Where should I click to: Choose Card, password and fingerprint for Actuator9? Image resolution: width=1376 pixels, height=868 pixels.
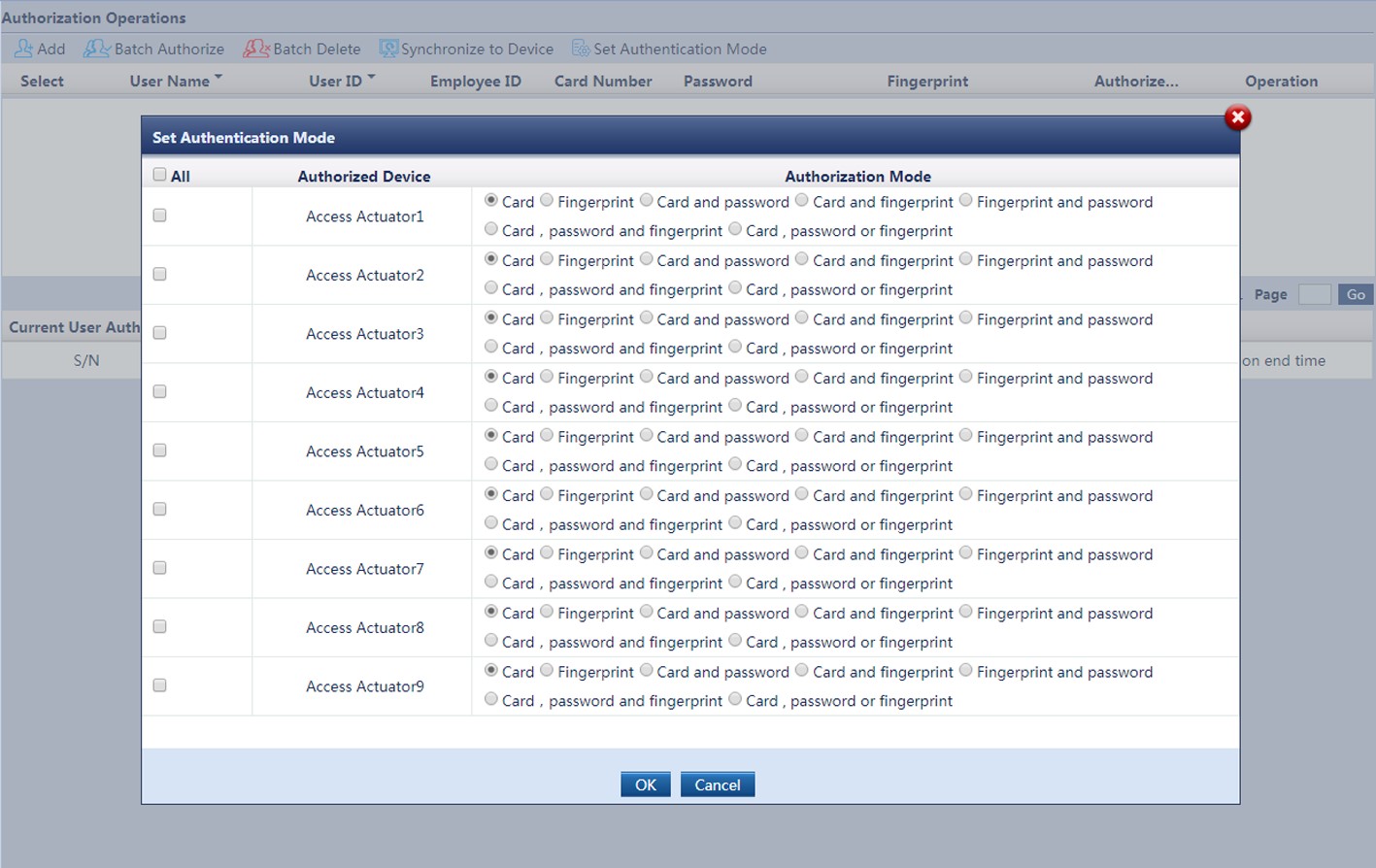pyautogui.click(x=490, y=699)
